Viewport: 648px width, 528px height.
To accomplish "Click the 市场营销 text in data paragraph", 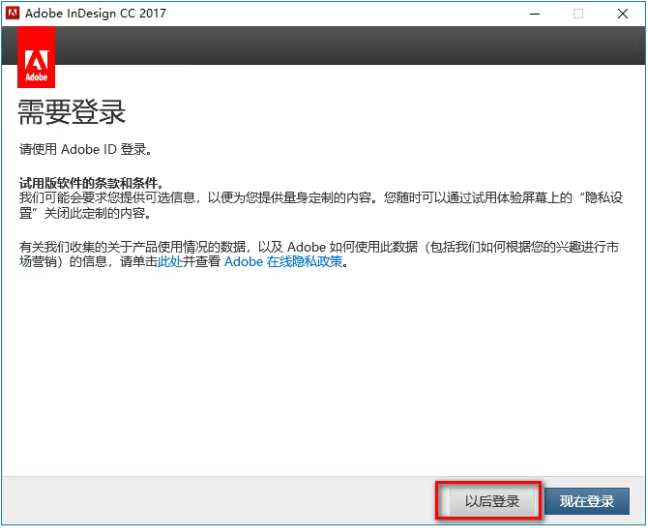I will [x=34, y=262].
